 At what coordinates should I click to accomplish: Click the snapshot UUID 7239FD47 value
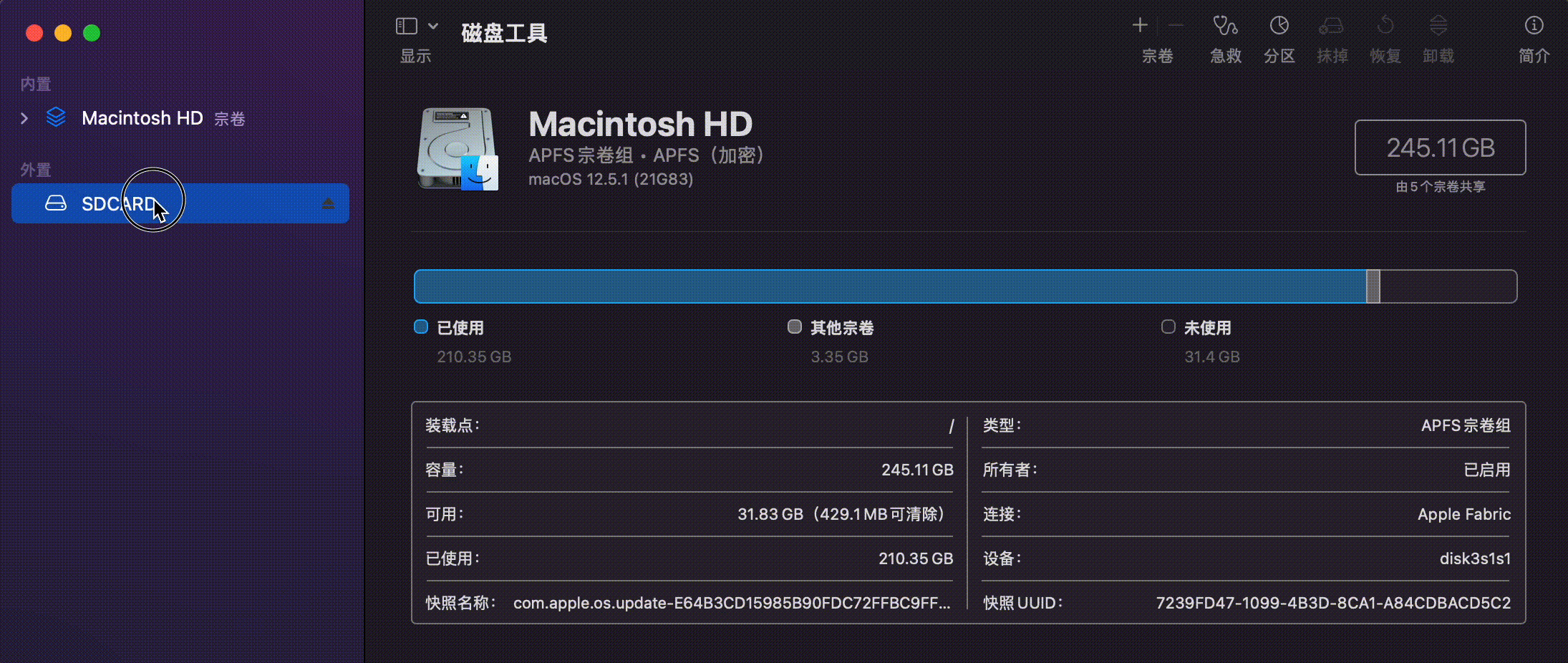[x=1333, y=603]
